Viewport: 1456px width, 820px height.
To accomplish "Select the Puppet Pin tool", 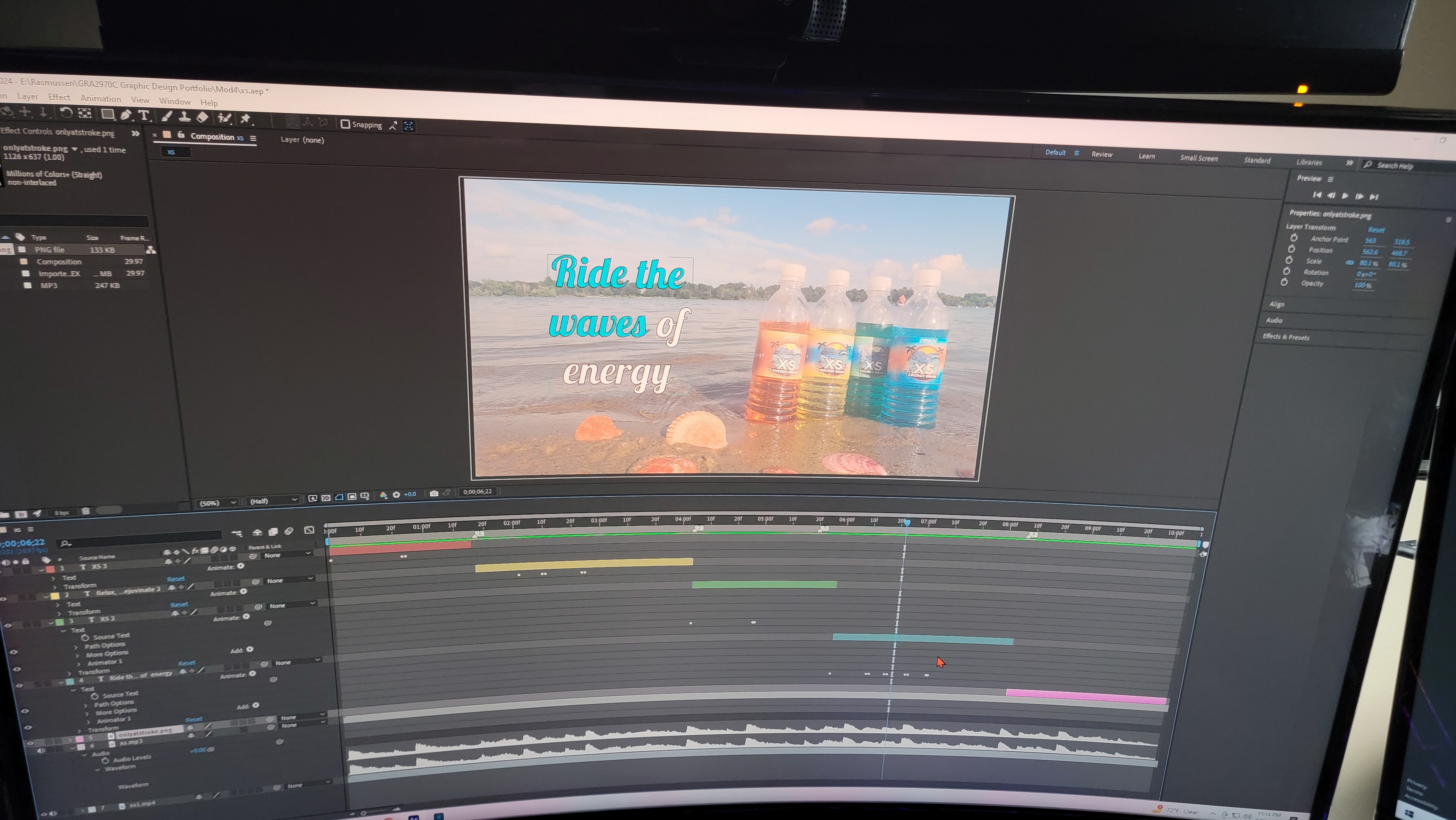I will (x=245, y=119).
